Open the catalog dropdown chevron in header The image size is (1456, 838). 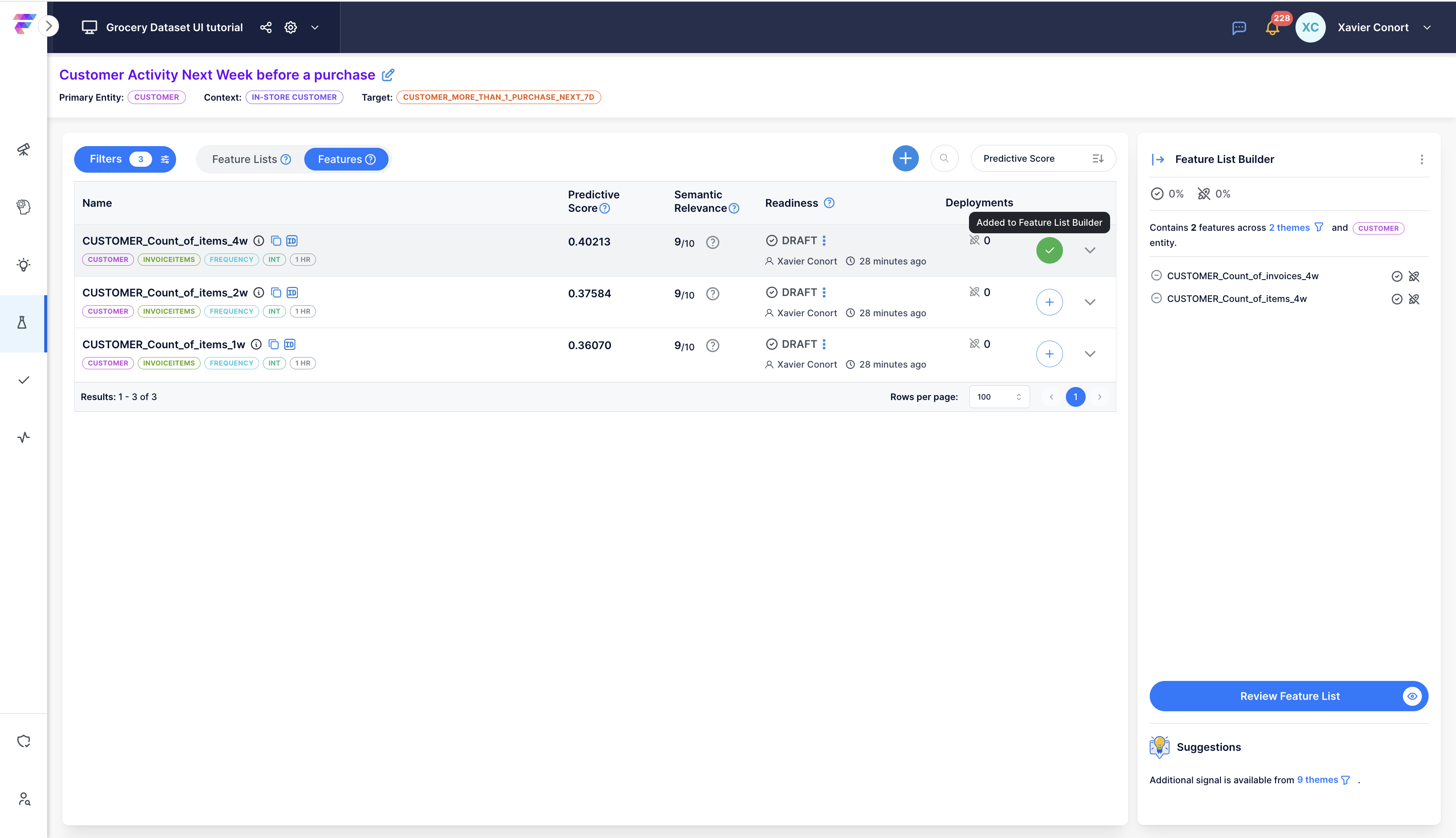coord(315,28)
